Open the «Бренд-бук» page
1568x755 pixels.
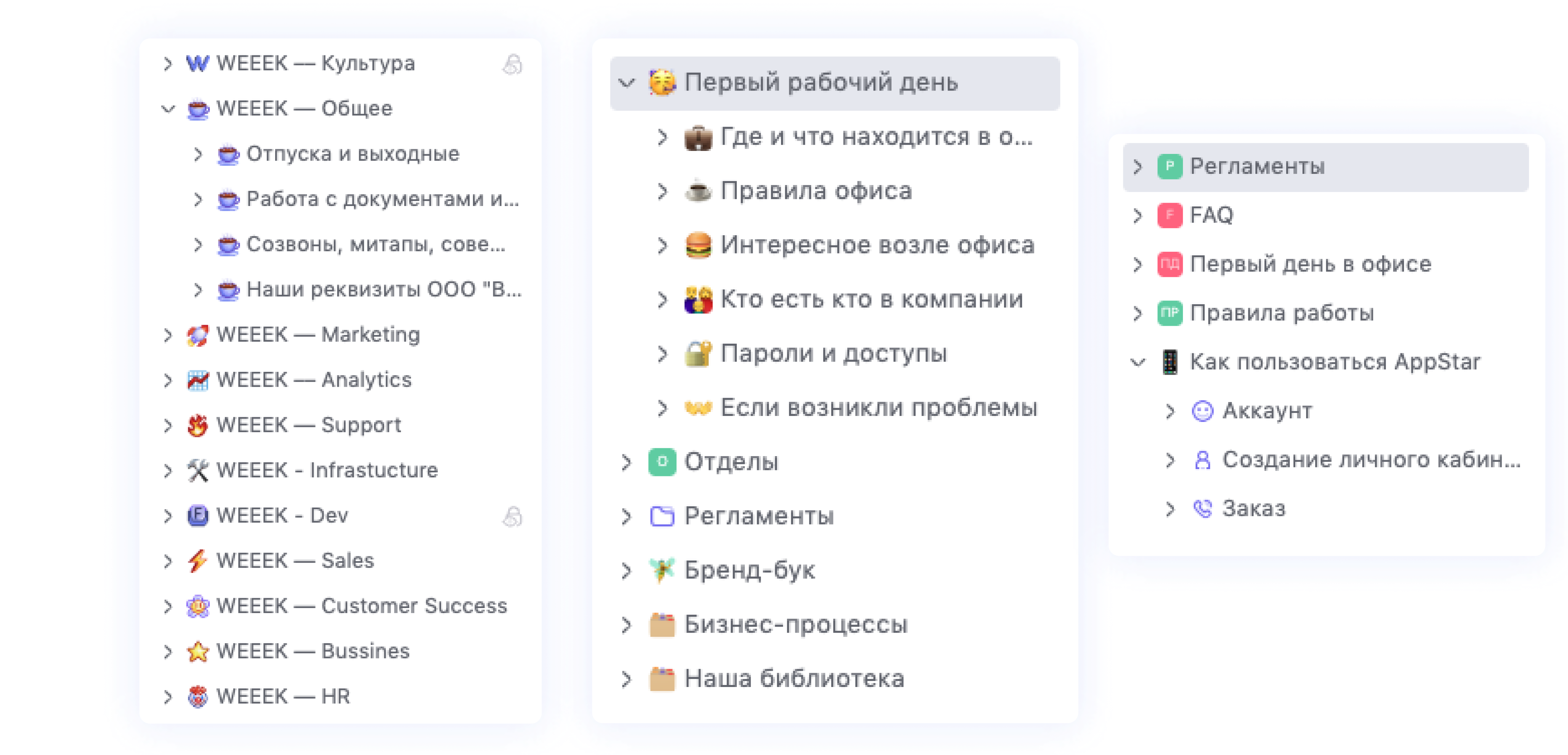(x=750, y=570)
